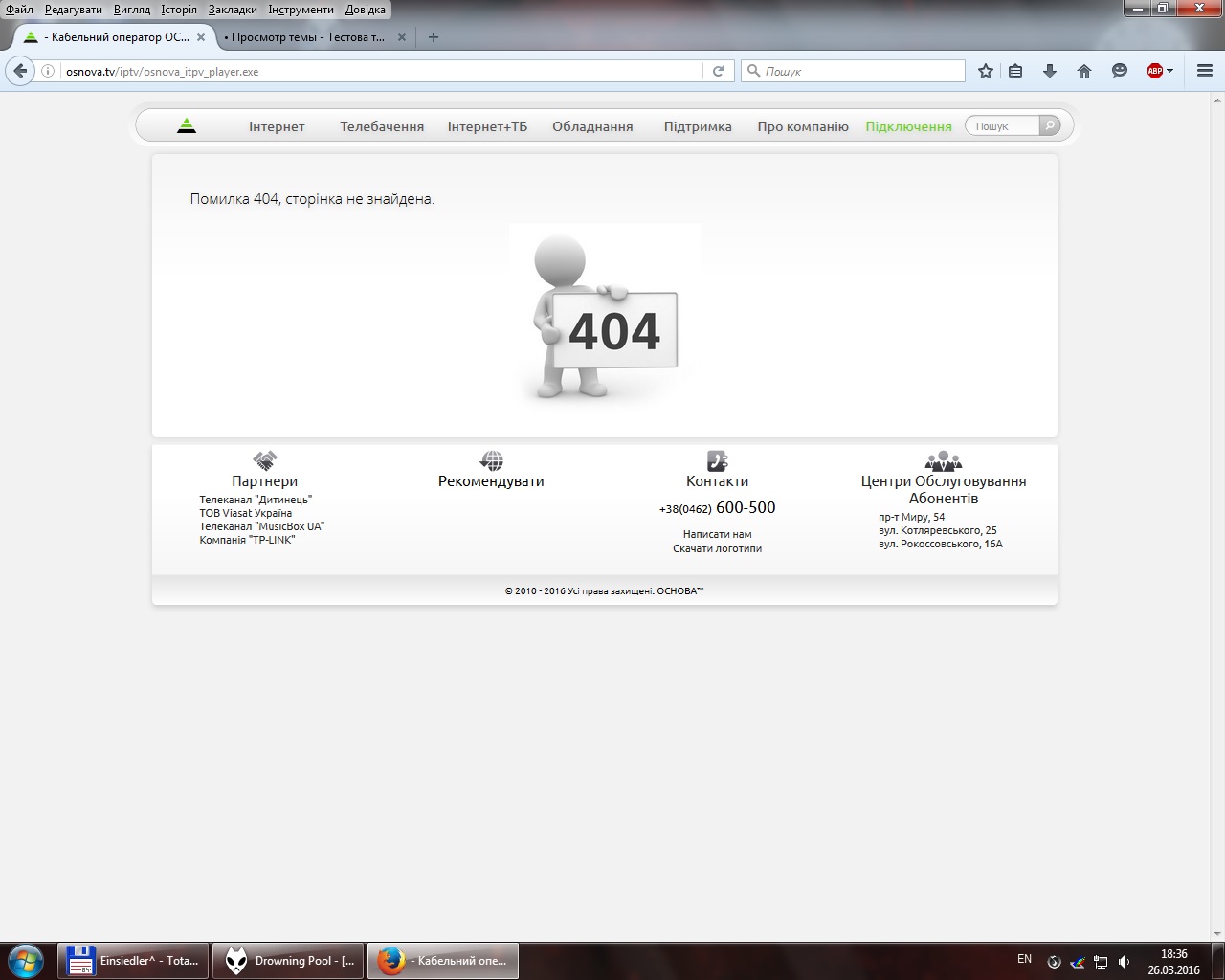The height and width of the screenshot is (980, 1225).
Task: Open the Закладки menu
Action: coord(233,10)
